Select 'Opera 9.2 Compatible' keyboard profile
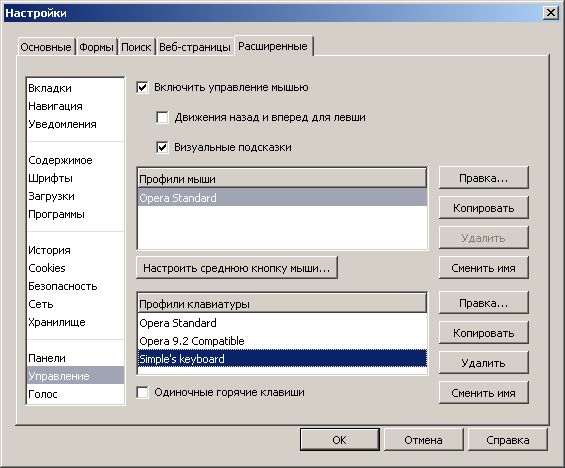Screen dimensions: 565x468 tap(282, 341)
